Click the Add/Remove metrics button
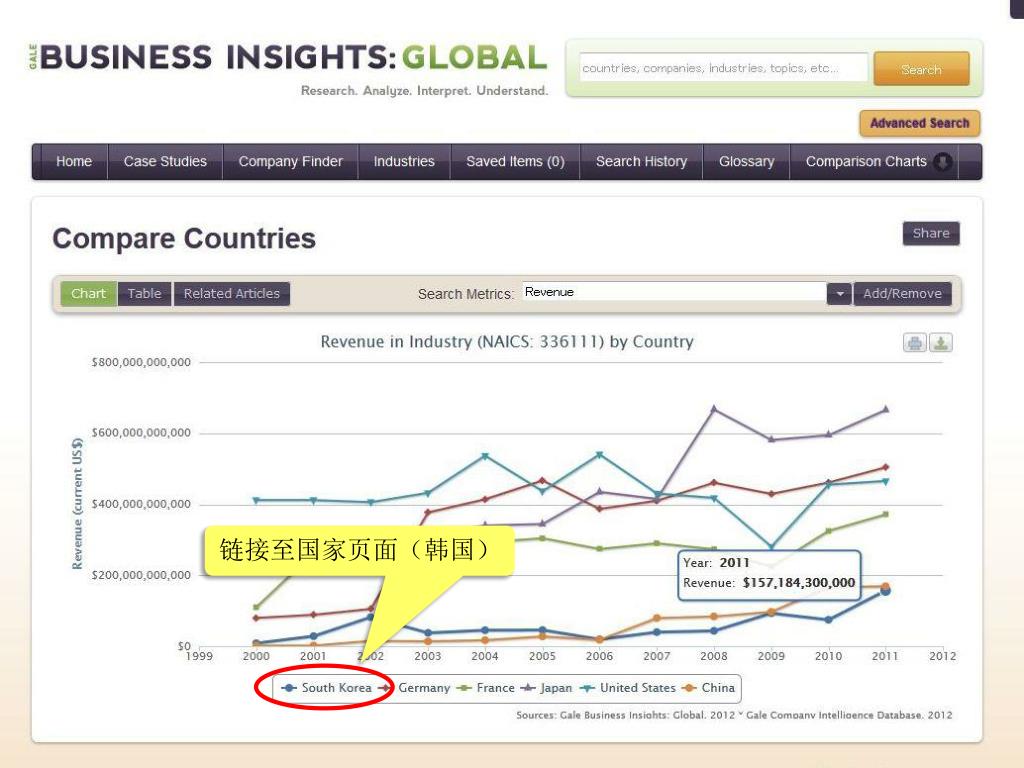1024x768 pixels. [903, 294]
